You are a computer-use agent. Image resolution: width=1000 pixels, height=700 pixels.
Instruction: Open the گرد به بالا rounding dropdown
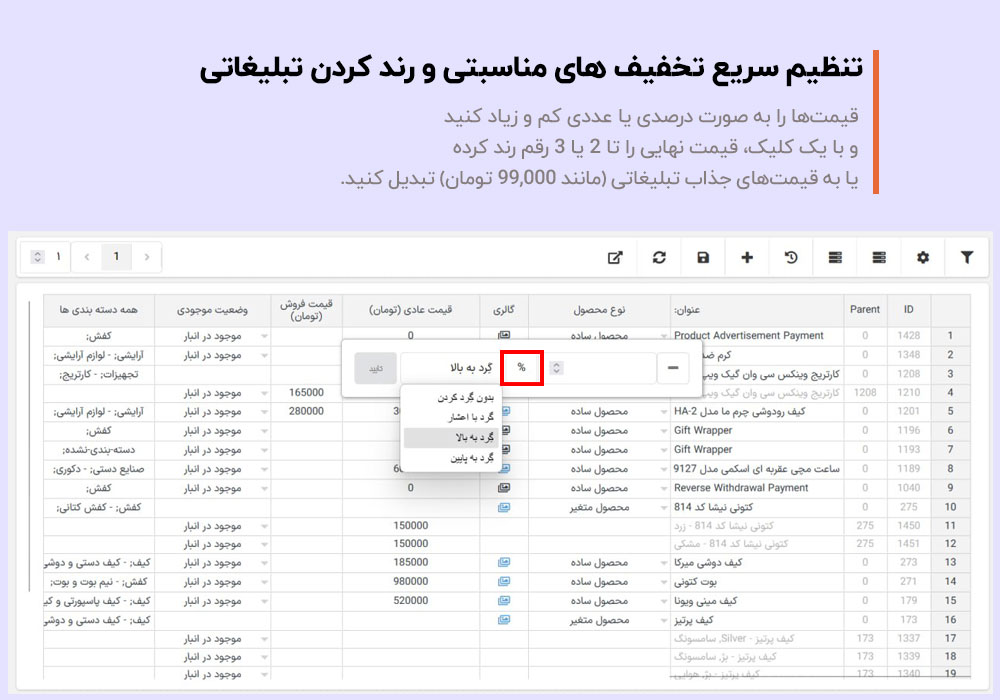(452, 368)
